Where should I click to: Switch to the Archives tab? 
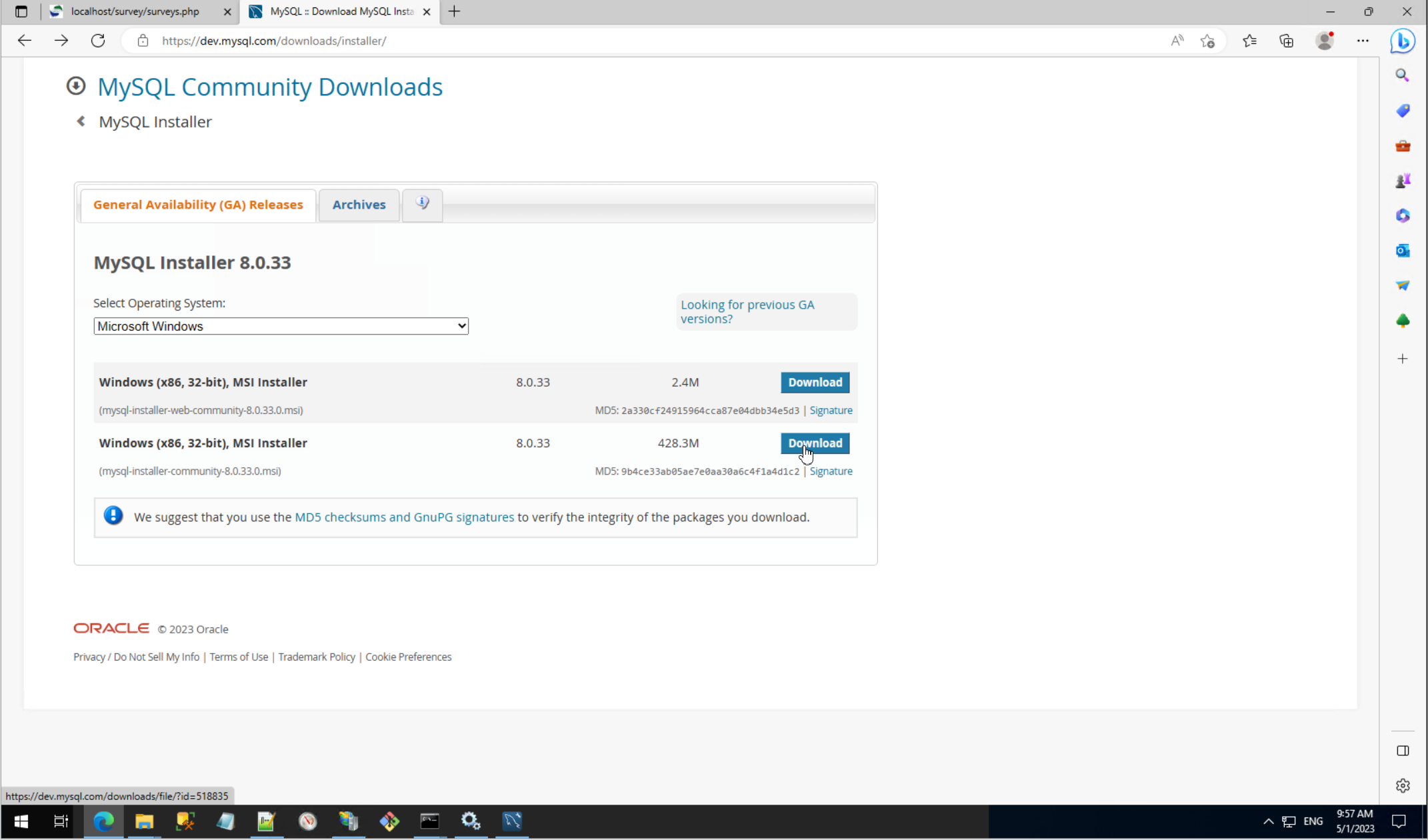click(x=359, y=205)
